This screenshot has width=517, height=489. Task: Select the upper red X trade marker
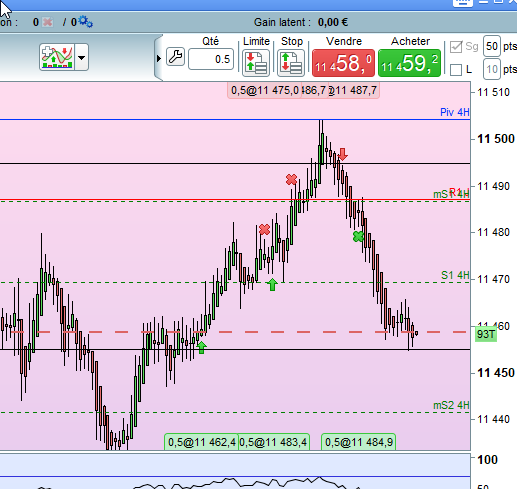[291, 180]
